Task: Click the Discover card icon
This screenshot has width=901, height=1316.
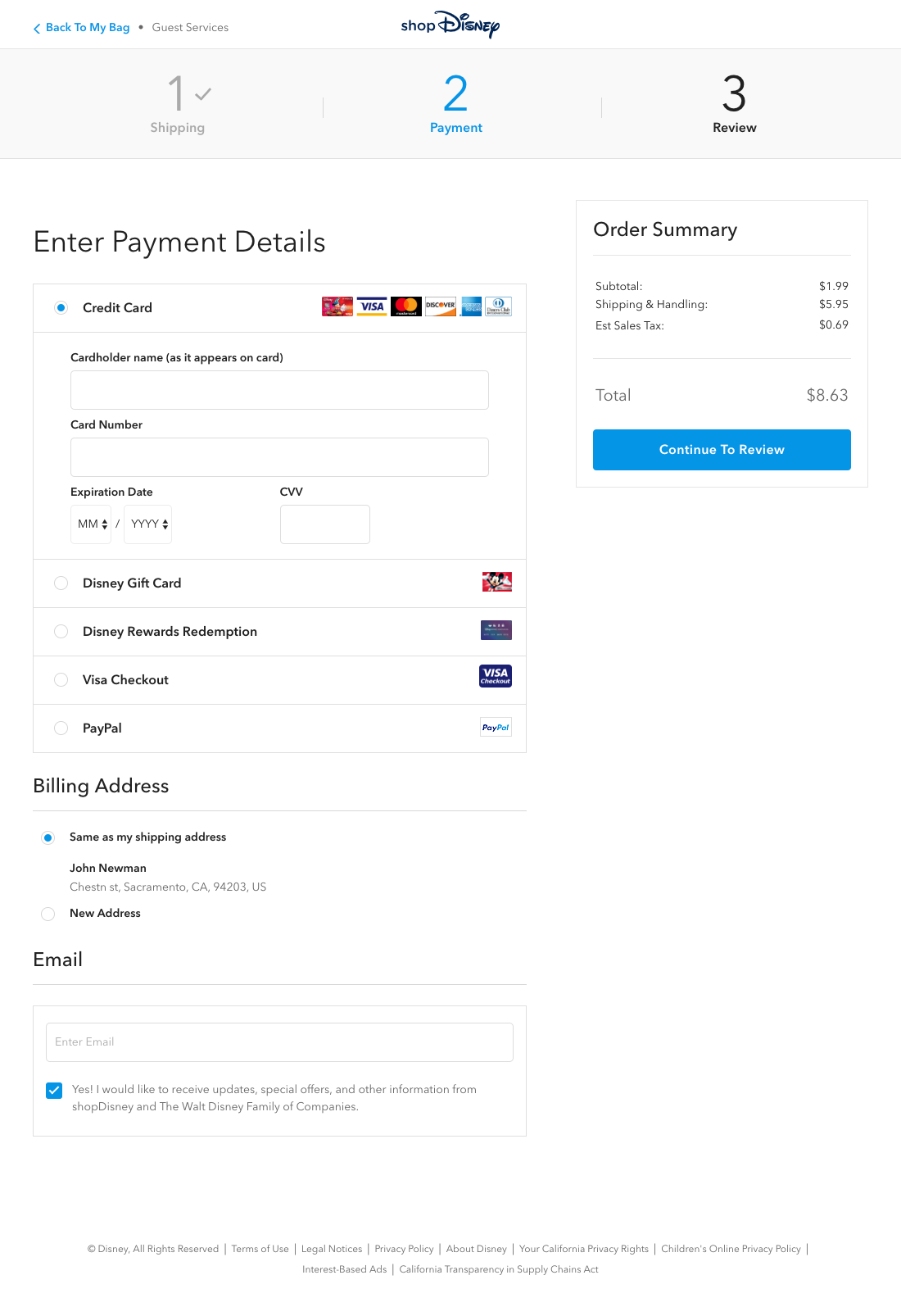Action: pos(441,306)
